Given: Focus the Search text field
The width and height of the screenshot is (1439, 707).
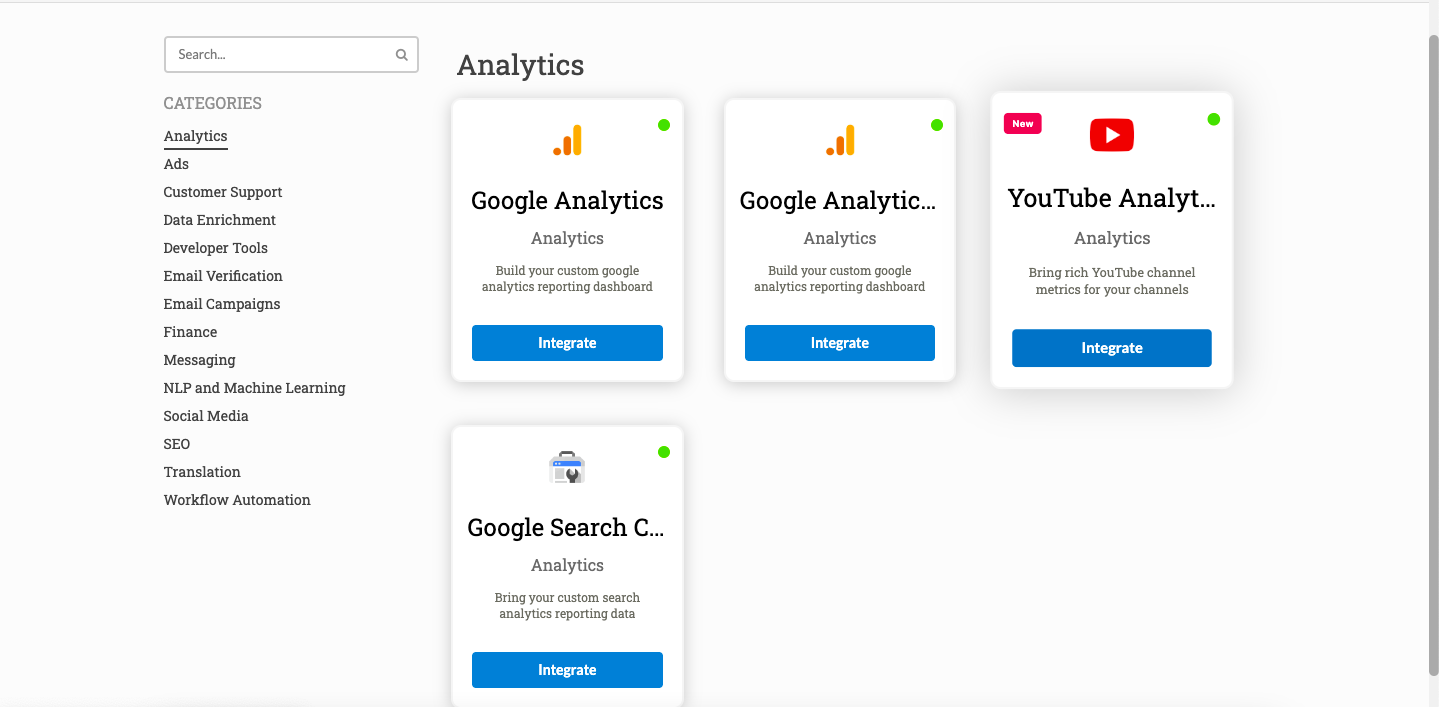Looking at the screenshot, I should coord(291,55).
